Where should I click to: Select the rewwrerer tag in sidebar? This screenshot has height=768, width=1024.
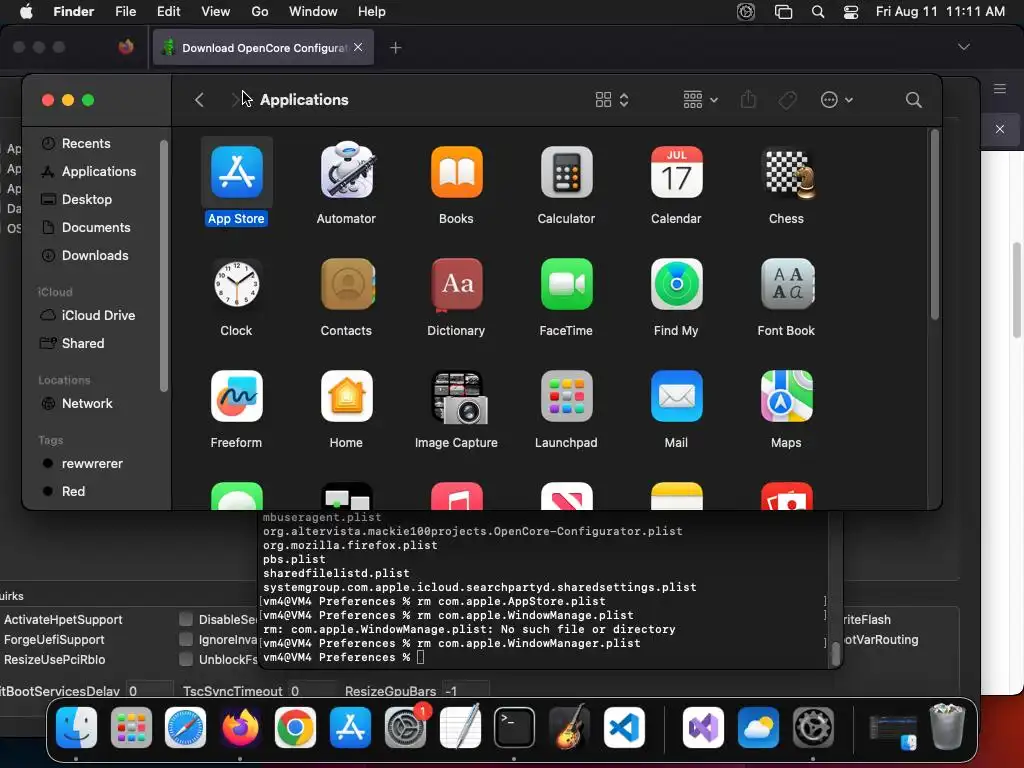coord(91,464)
